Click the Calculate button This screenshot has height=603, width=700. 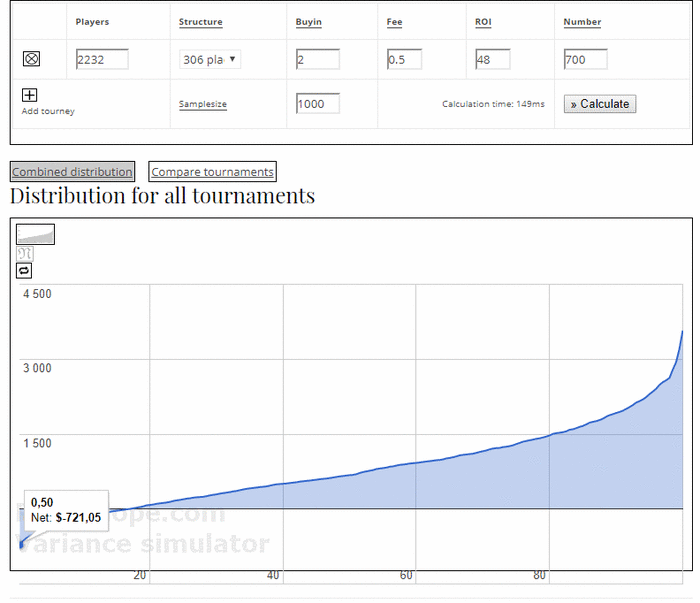pos(600,104)
